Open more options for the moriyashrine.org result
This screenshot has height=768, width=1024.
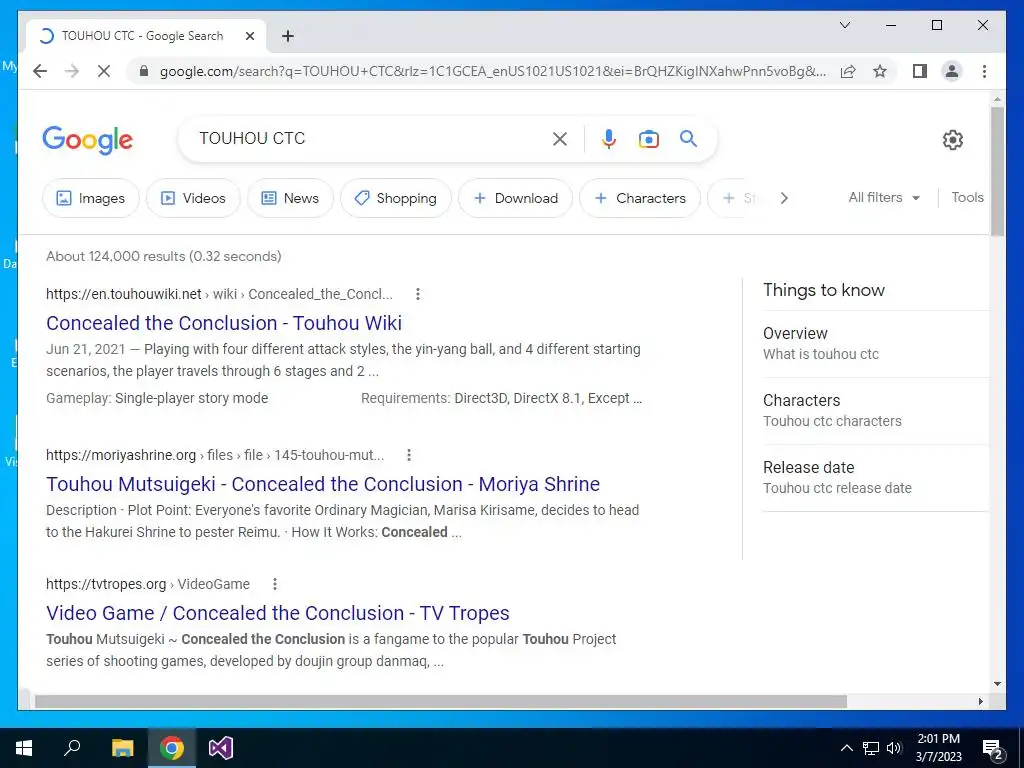tap(409, 455)
